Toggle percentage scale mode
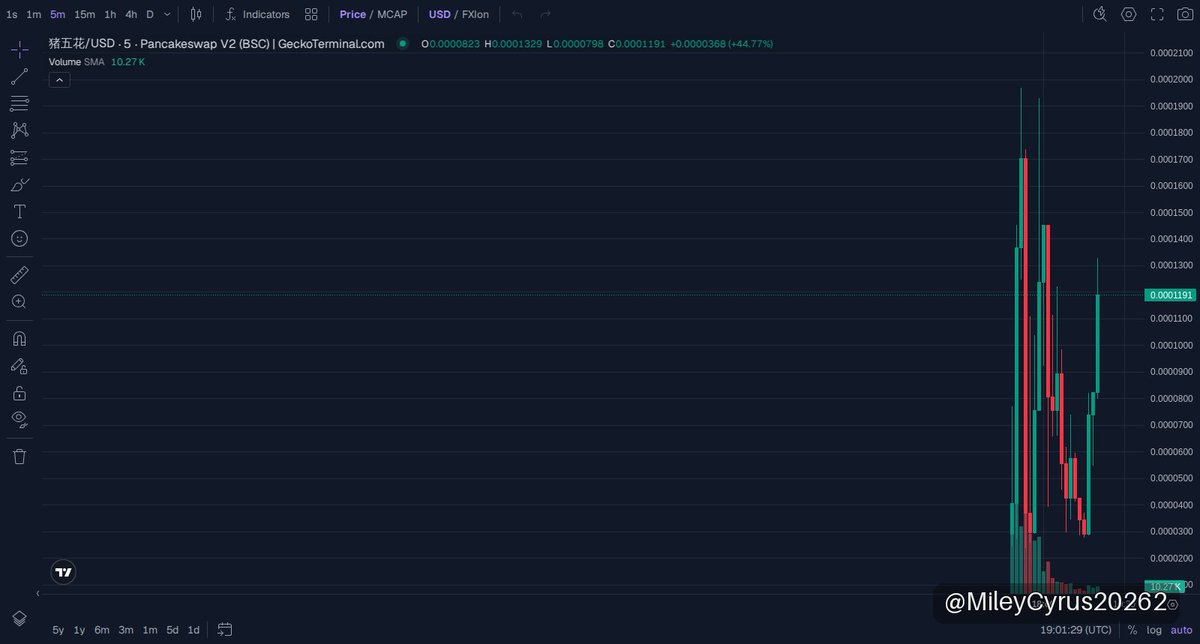This screenshot has width=1200, height=644. pos(1132,630)
